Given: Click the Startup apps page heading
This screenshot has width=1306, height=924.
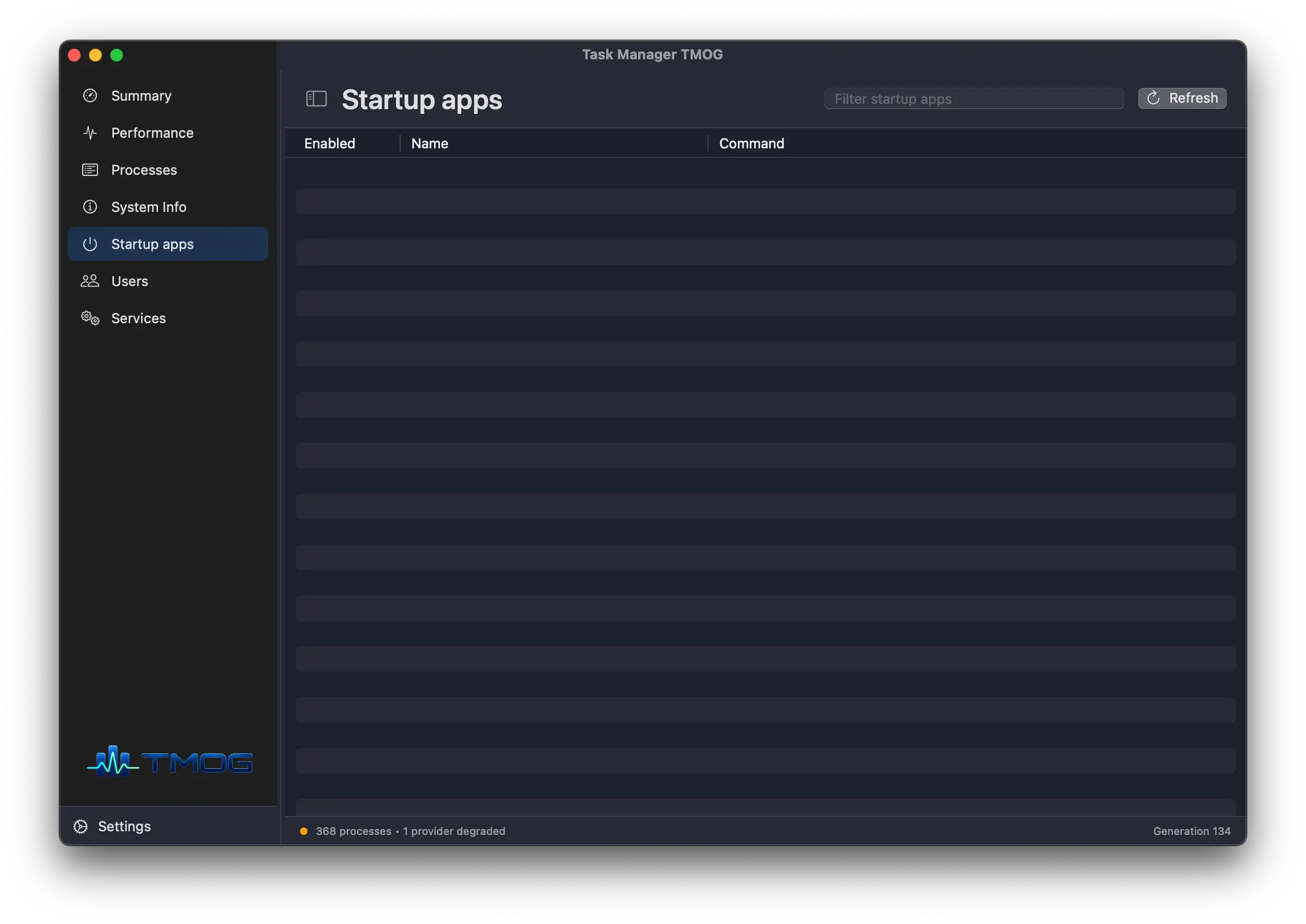Looking at the screenshot, I should click(x=422, y=100).
